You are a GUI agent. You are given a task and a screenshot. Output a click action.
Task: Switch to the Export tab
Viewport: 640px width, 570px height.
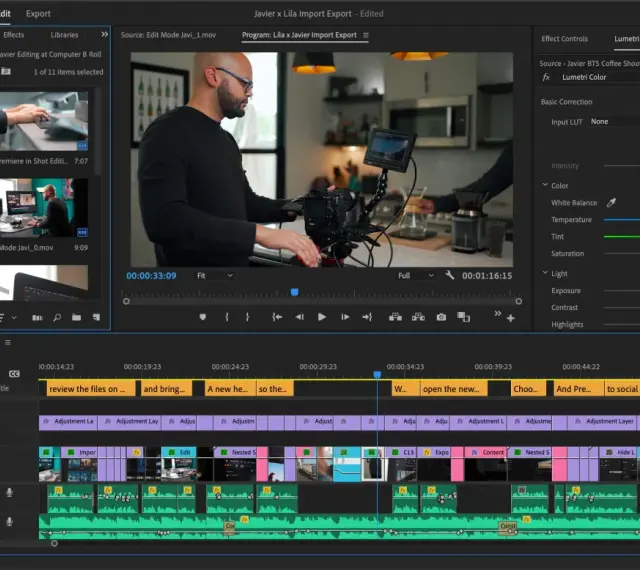click(x=38, y=13)
